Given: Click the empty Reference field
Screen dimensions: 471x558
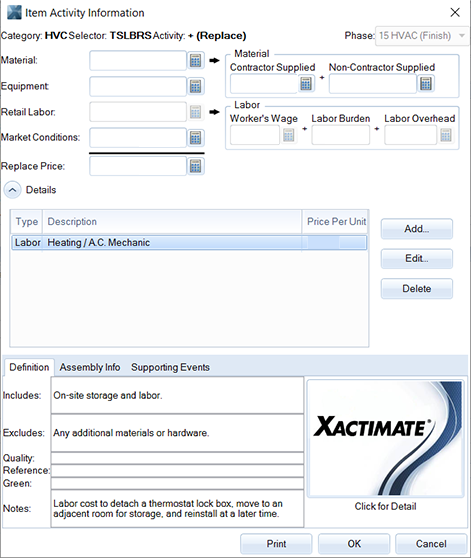Looking at the screenshot, I should click(x=177, y=471).
